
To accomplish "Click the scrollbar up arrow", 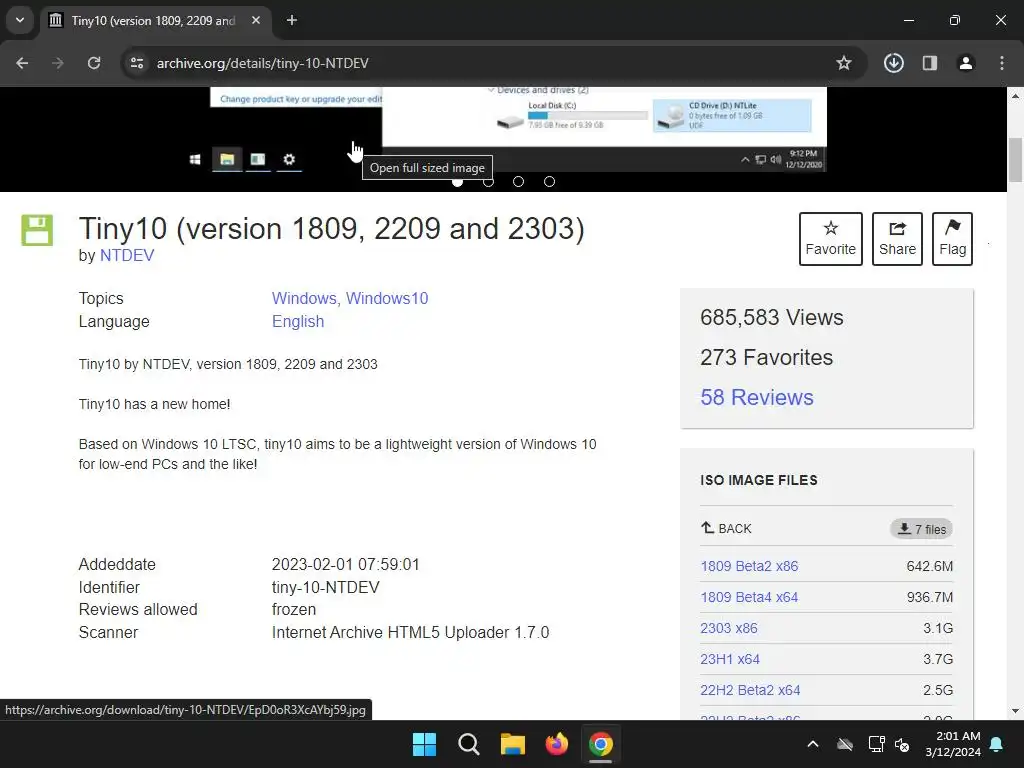I will pyautogui.click(x=1016, y=96).
